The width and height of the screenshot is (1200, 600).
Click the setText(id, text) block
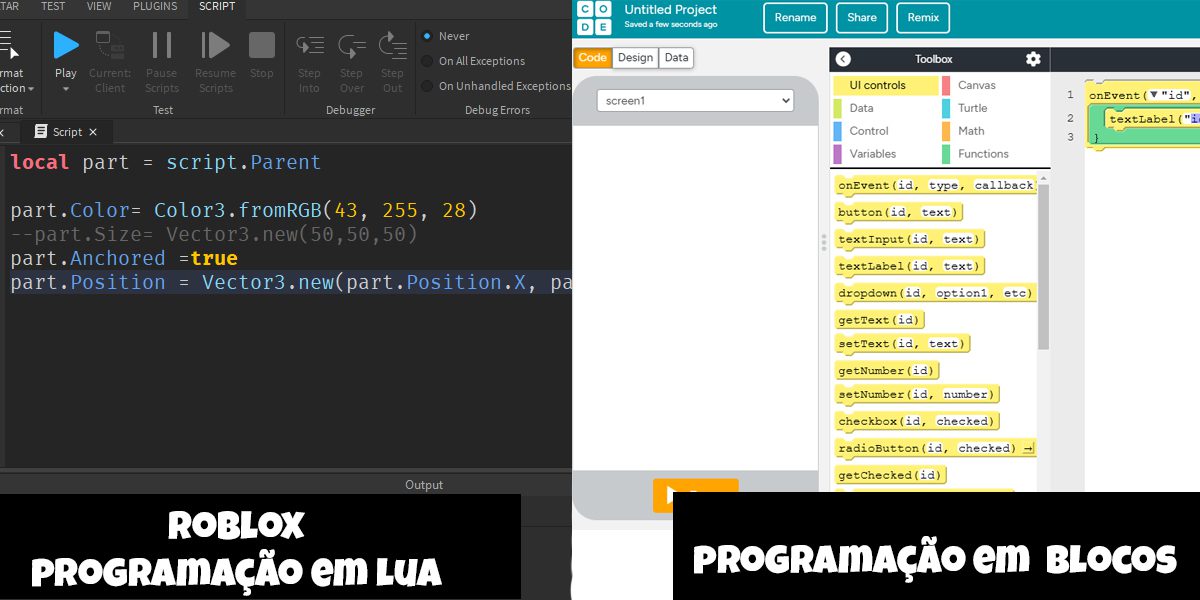(x=901, y=343)
